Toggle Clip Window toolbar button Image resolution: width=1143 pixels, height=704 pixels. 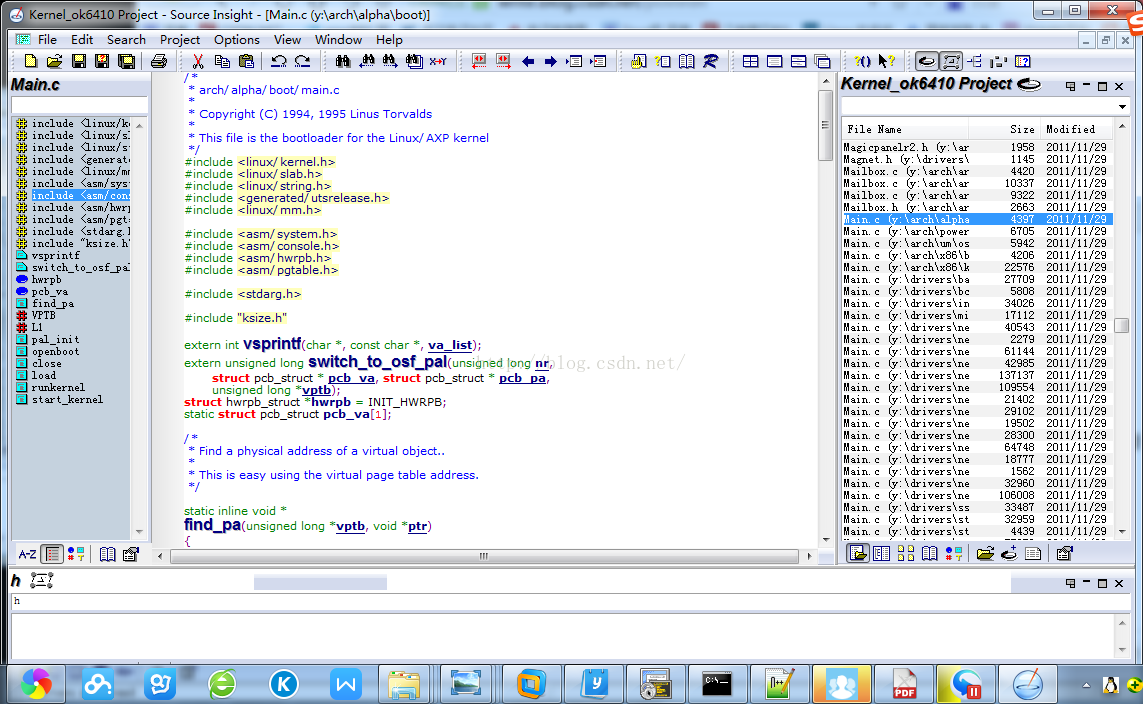tap(999, 61)
